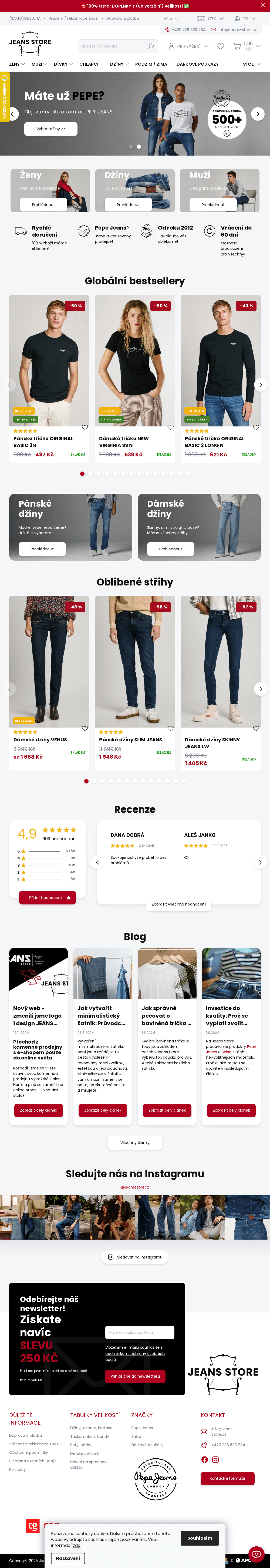Open the Instagram icon in footer
This screenshot has width=270, height=1568.
pyautogui.click(x=215, y=1460)
